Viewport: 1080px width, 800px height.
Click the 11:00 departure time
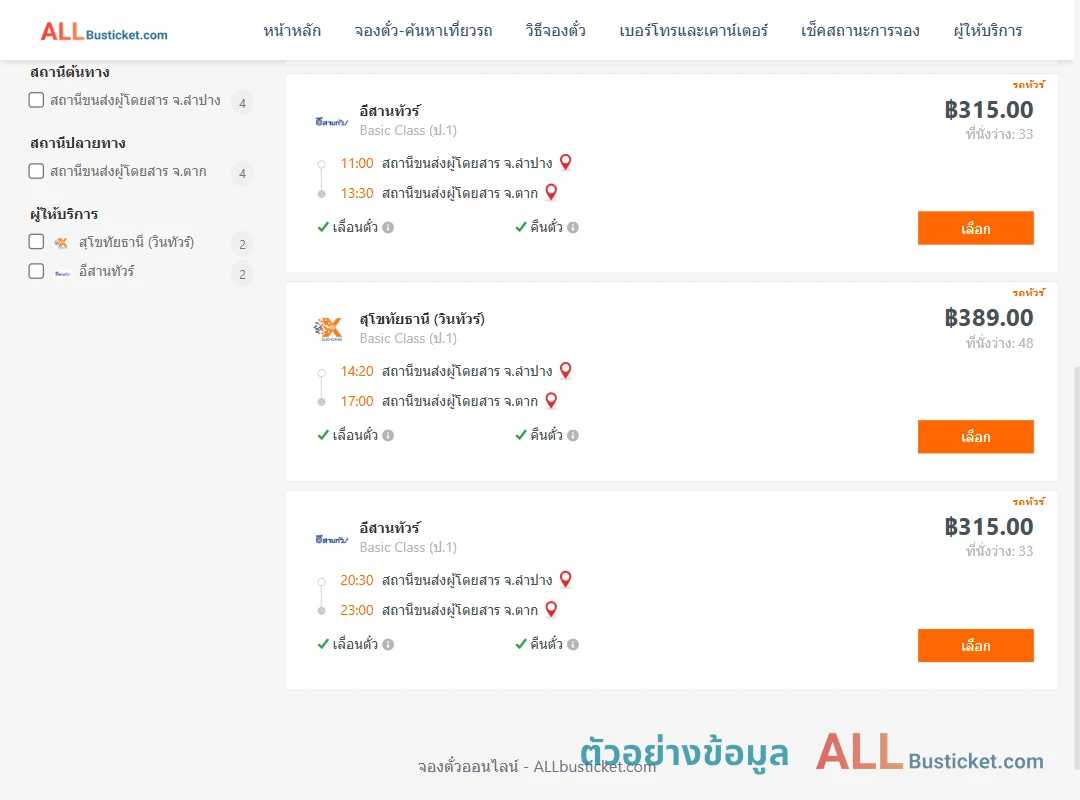point(357,163)
